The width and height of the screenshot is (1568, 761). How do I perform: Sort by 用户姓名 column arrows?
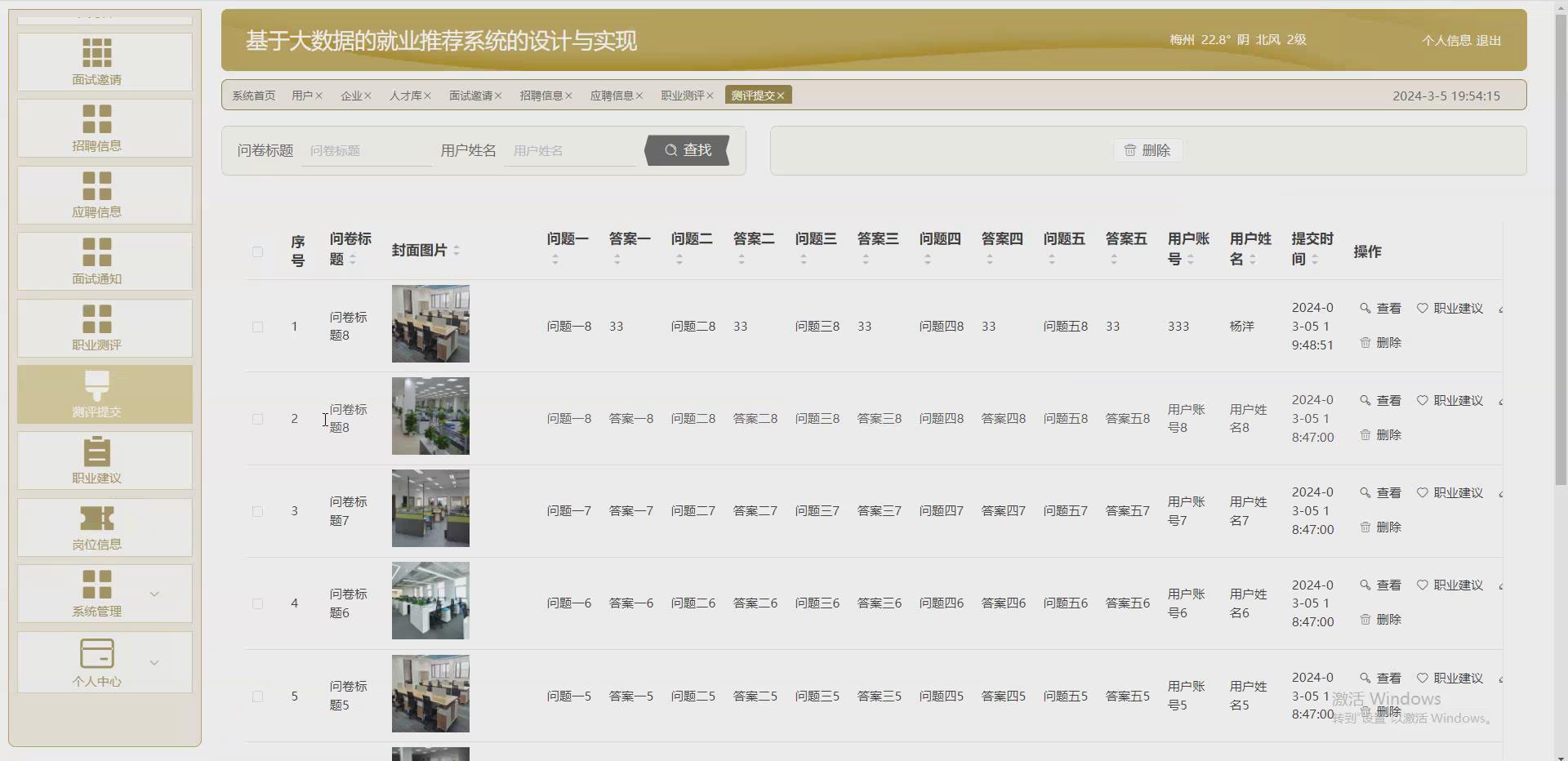point(1253,260)
